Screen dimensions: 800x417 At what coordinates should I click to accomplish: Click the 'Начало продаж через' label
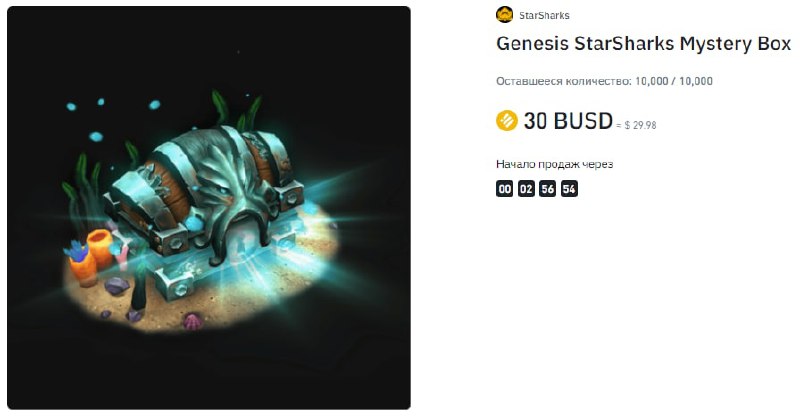[554, 164]
